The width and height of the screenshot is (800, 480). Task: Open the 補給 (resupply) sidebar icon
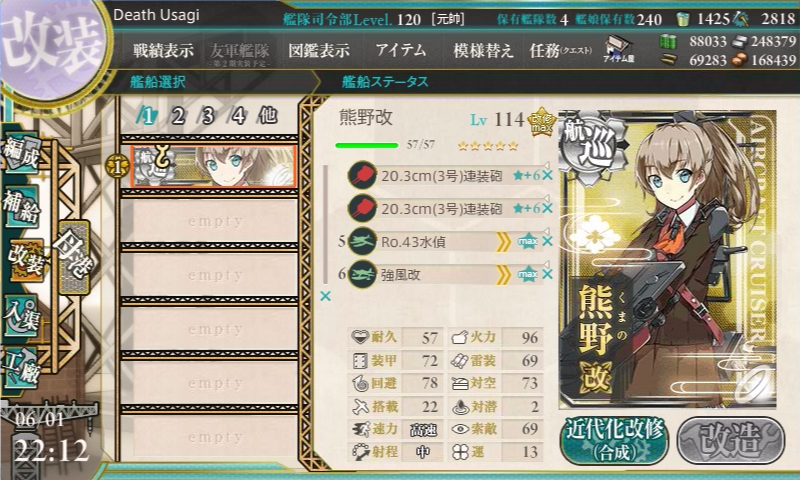[21, 207]
